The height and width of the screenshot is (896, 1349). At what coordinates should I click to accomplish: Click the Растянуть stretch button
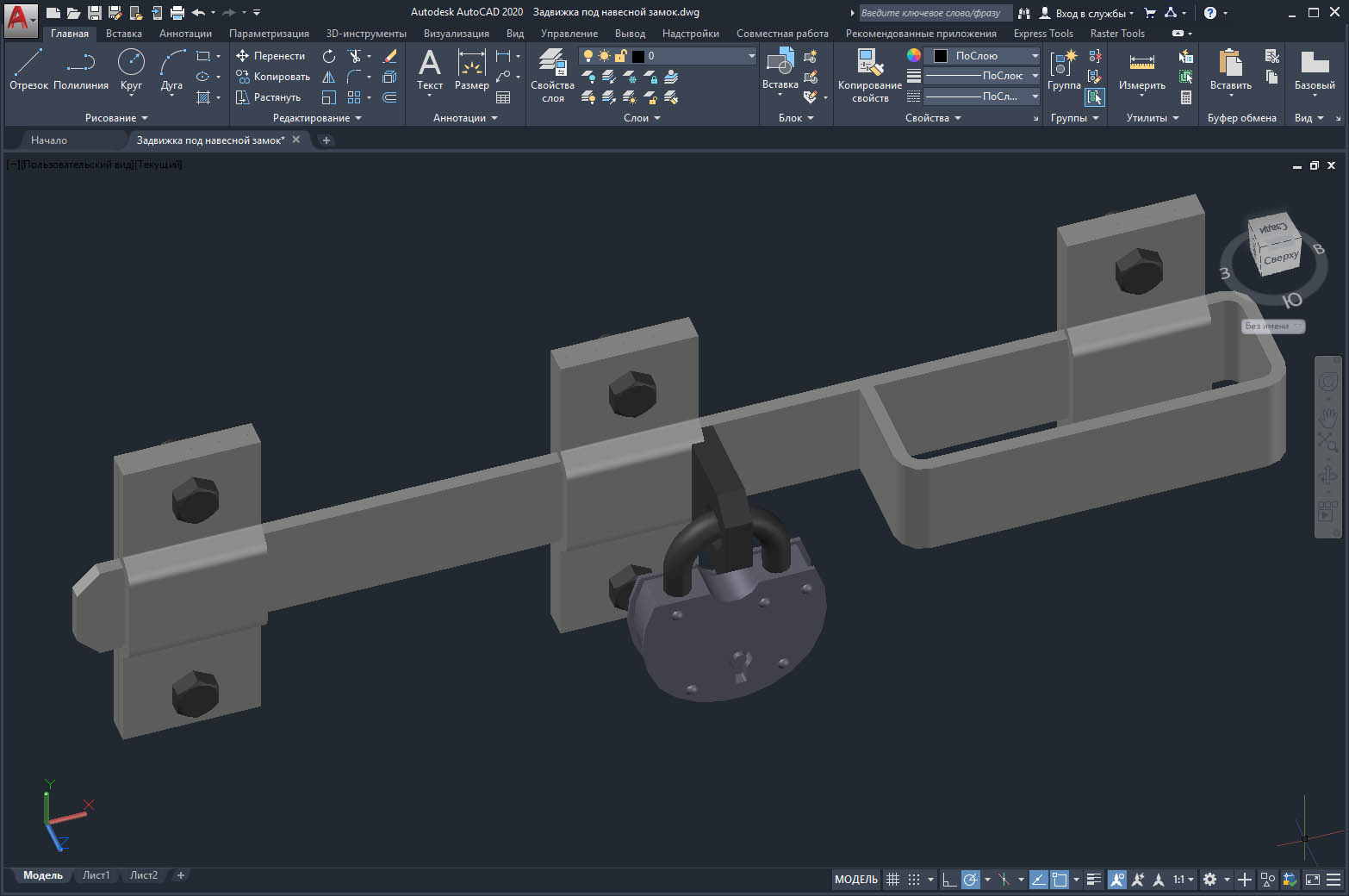click(x=269, y=97)
